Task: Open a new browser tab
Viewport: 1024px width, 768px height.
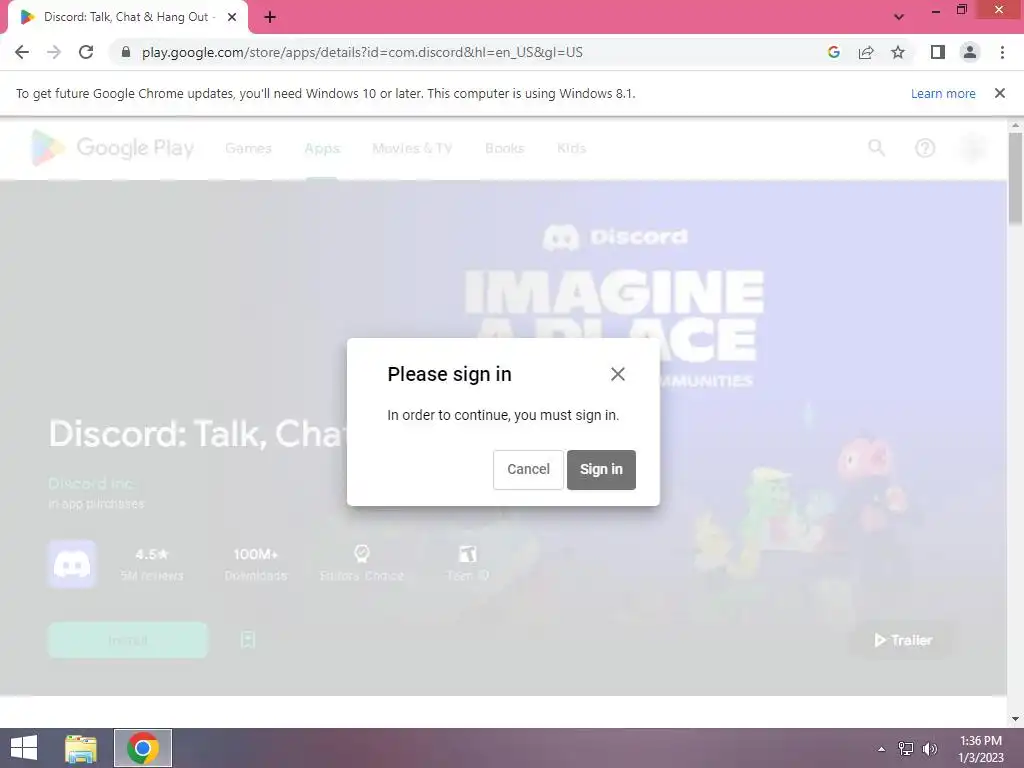Action: [270, 17]
